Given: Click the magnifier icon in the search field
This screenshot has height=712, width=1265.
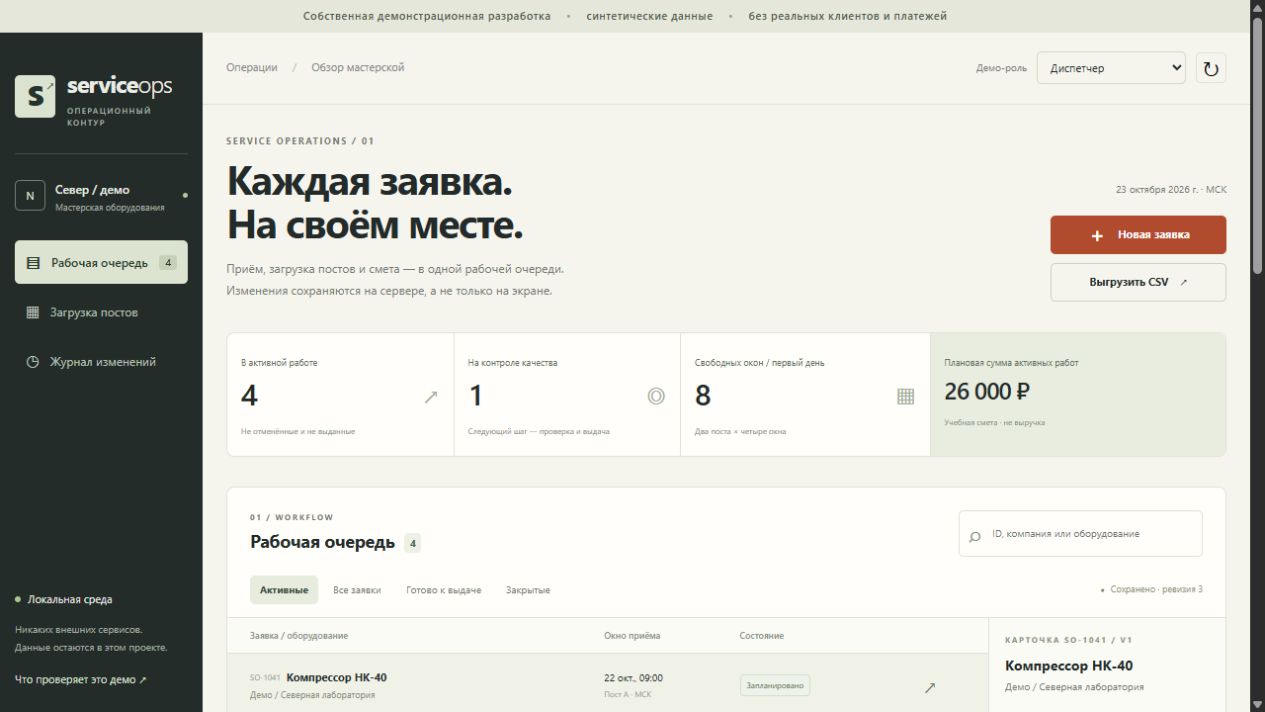Looking at the screenshot, I should (975, 537).
